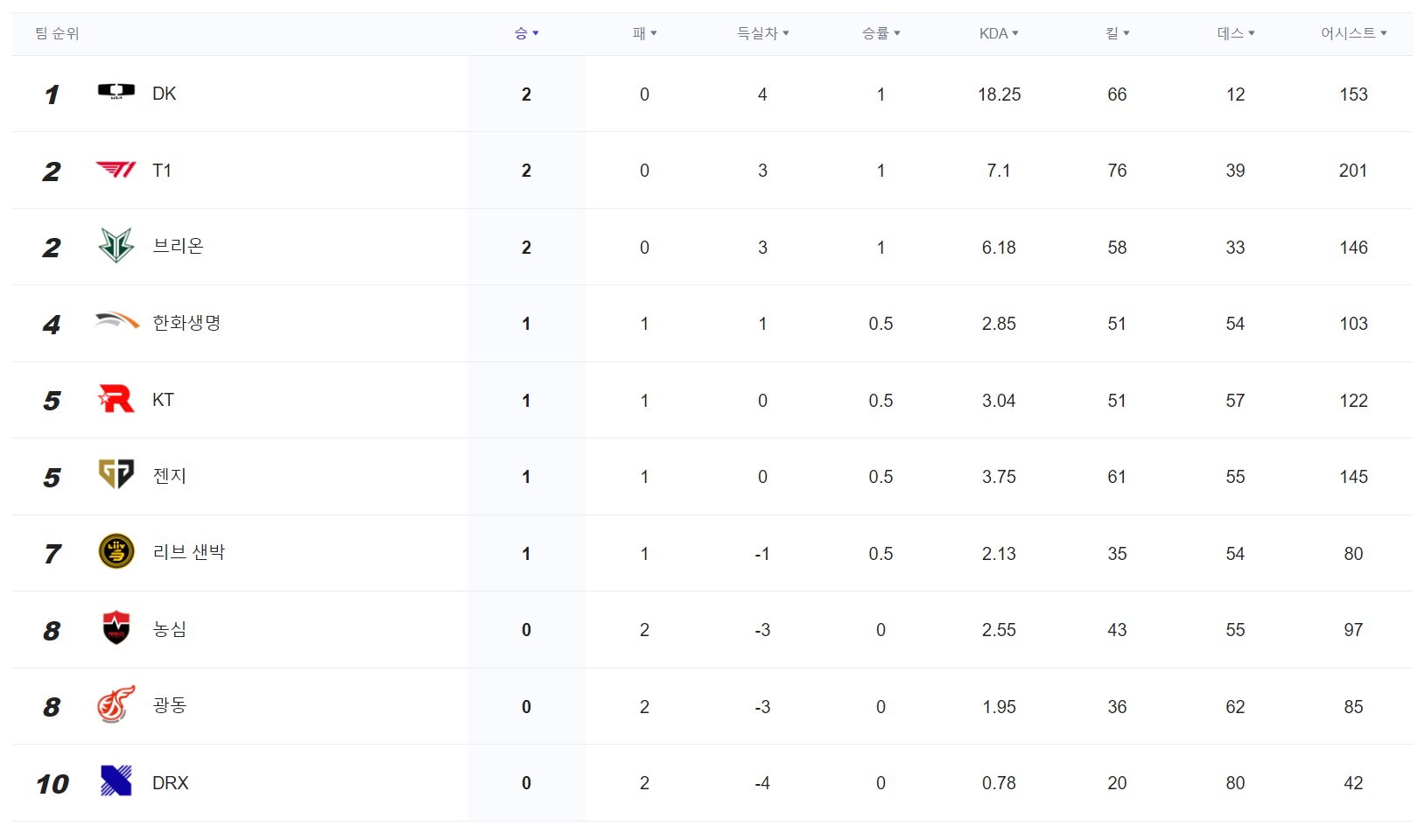1418x840 pixels.
Task: Click the 농심 team logo
Action: click(x=116, y=628)
